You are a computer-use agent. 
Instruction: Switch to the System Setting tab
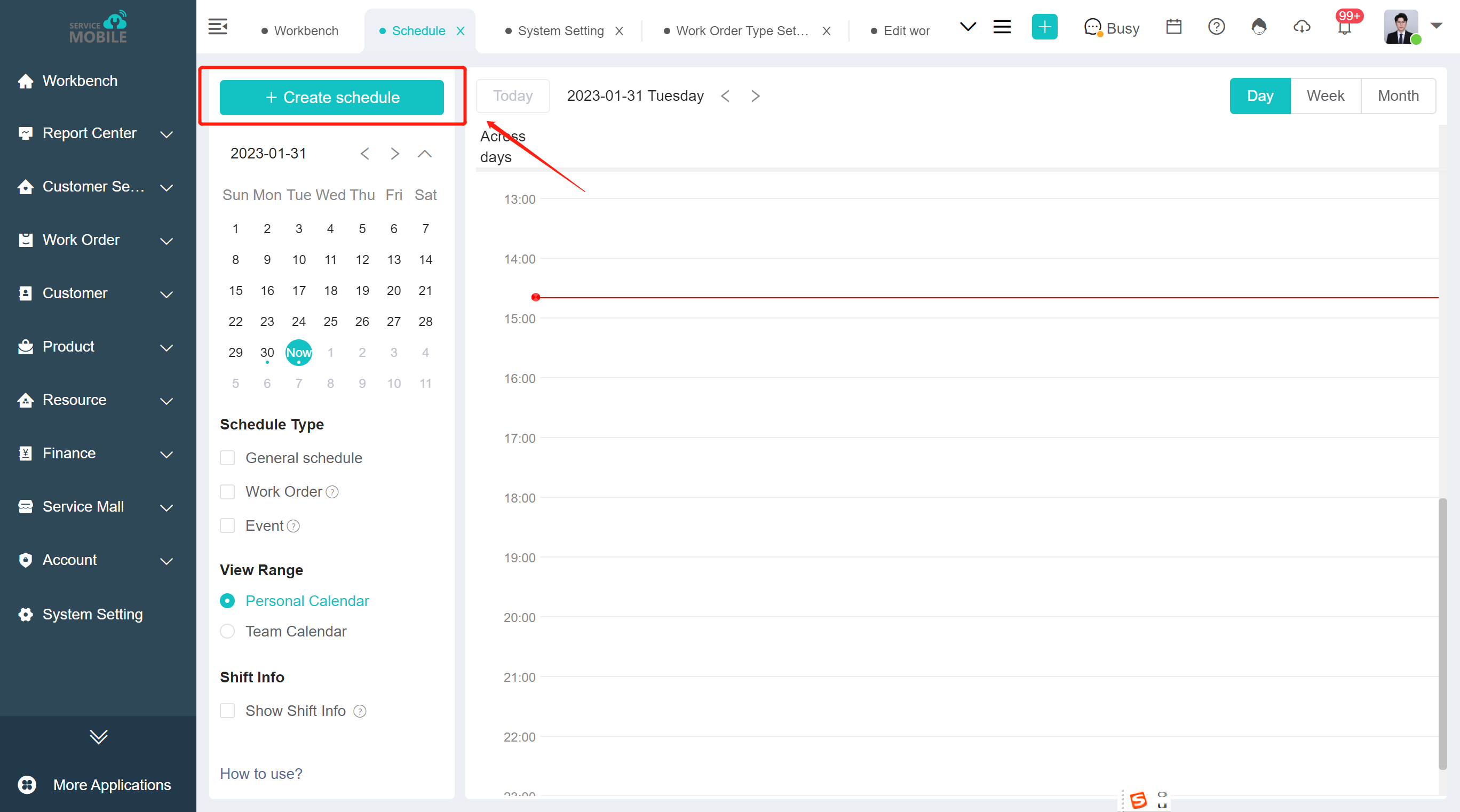click(555, 31)
